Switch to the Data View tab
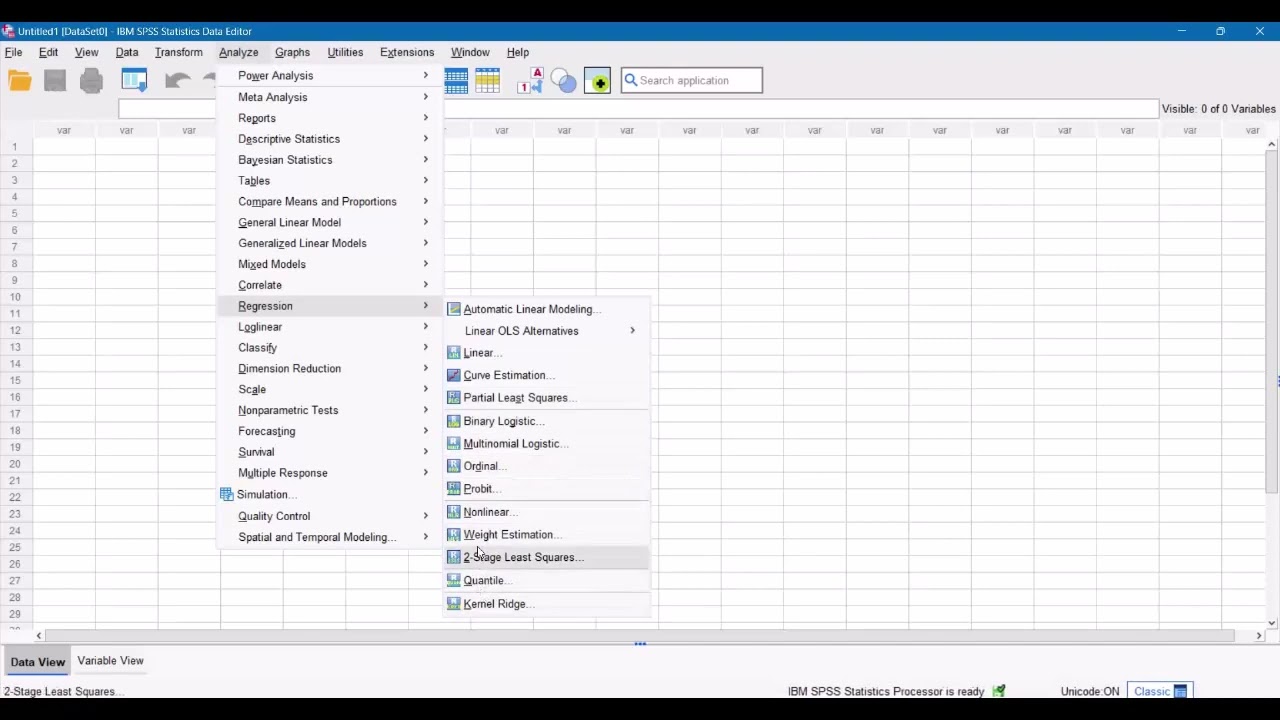This screenshot has height=720, width=1280. coord(37,662)
